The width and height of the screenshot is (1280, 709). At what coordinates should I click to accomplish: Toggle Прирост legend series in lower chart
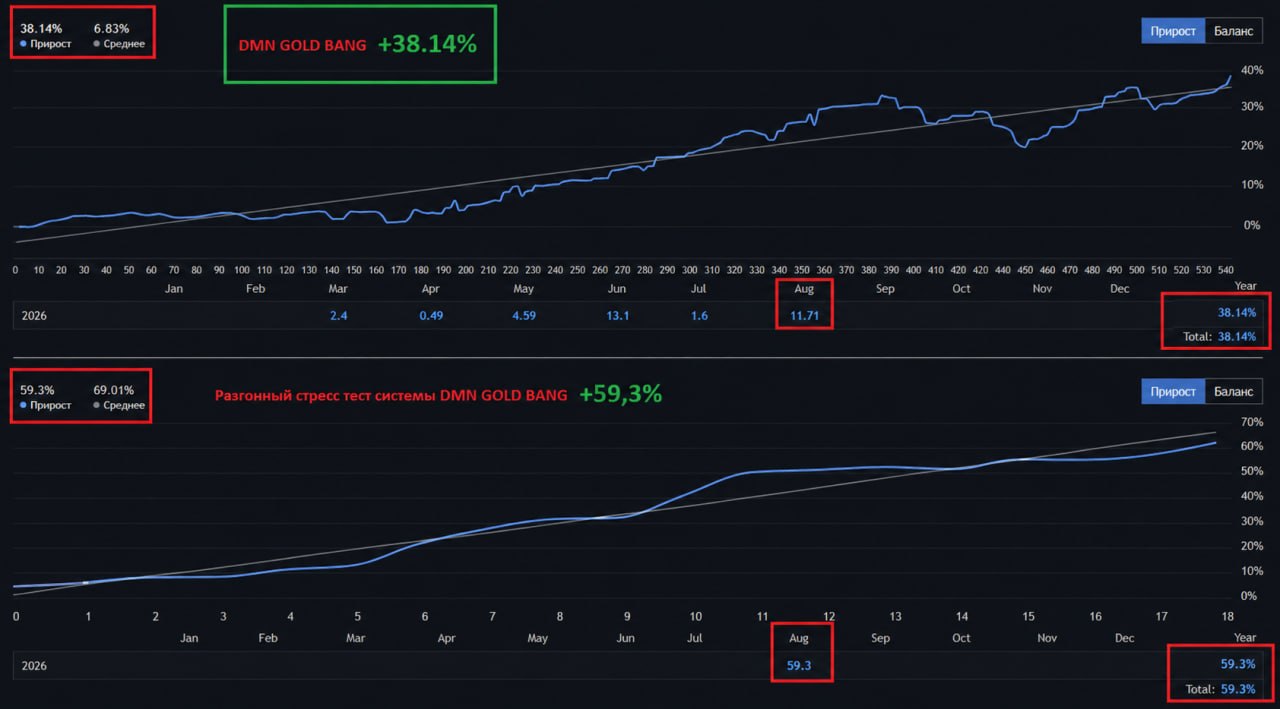[x=45, y=405]
